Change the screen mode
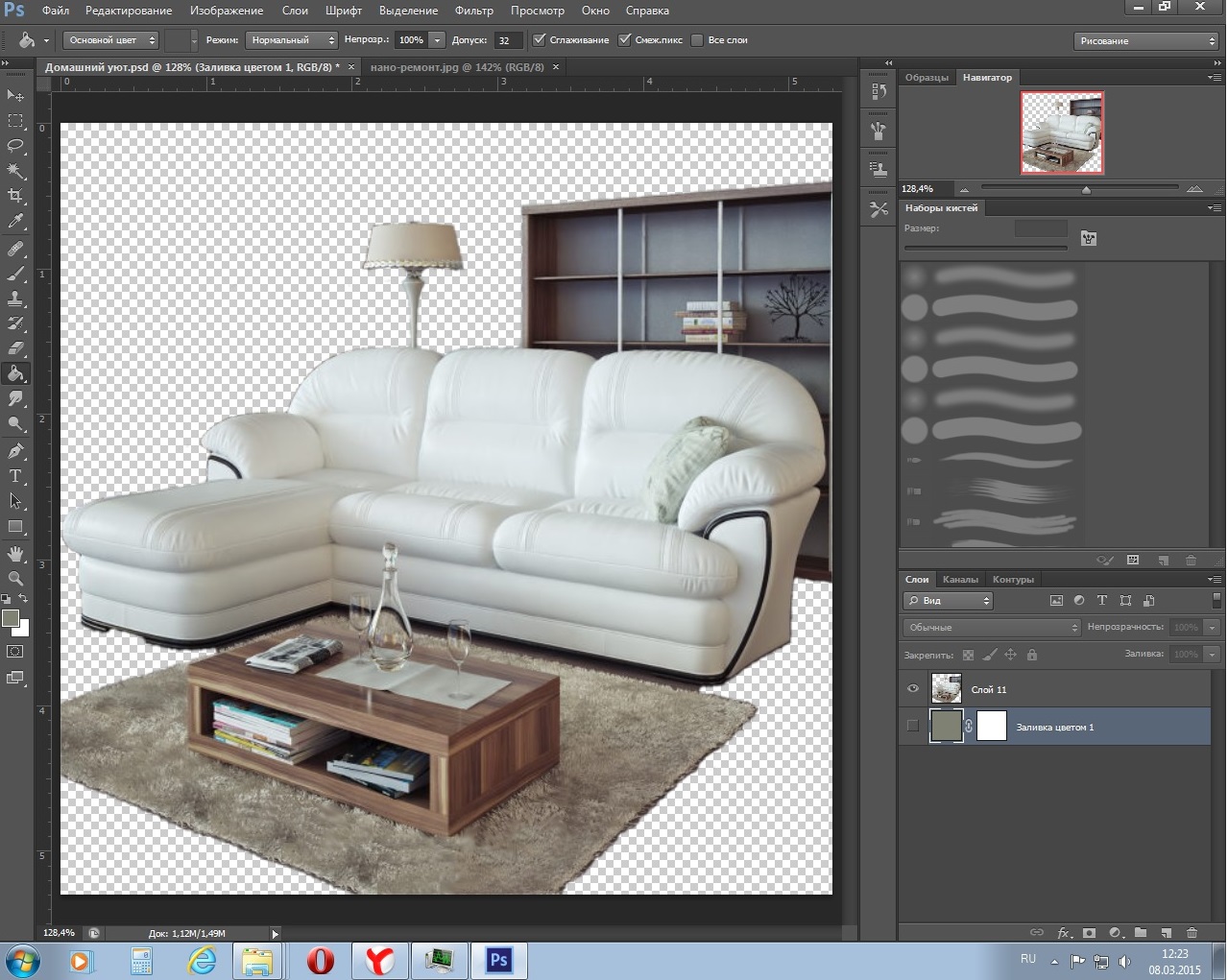The height and width of the screenshot is (980, 1228). 15,678
